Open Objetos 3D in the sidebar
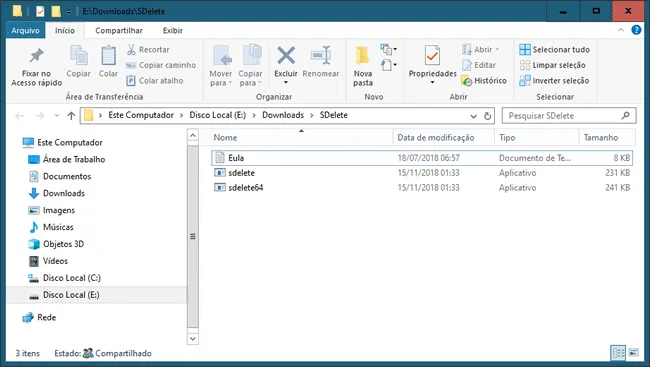This screenshot has height=367, width=650. pos(56,244)
